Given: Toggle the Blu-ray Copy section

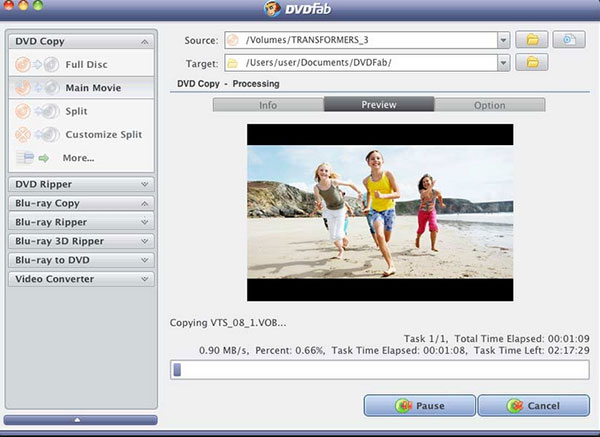Looking at the screenshot, I should (145, 204).
